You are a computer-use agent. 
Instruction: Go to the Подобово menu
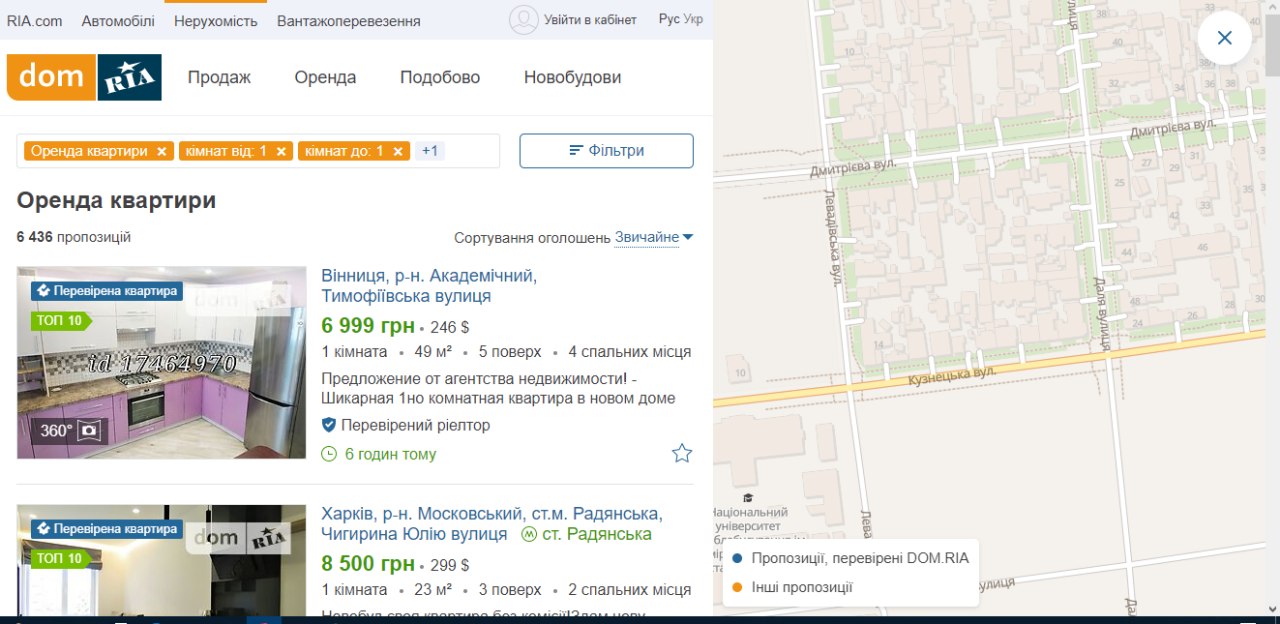point(440,77)
